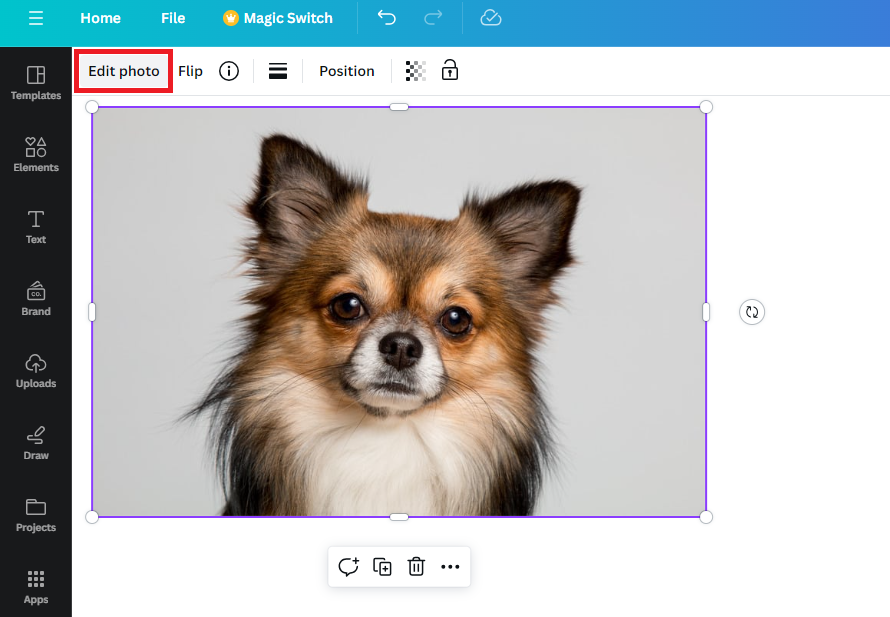Open Uploads sidebar tab

pyautogui.click(x=36, y=371)
